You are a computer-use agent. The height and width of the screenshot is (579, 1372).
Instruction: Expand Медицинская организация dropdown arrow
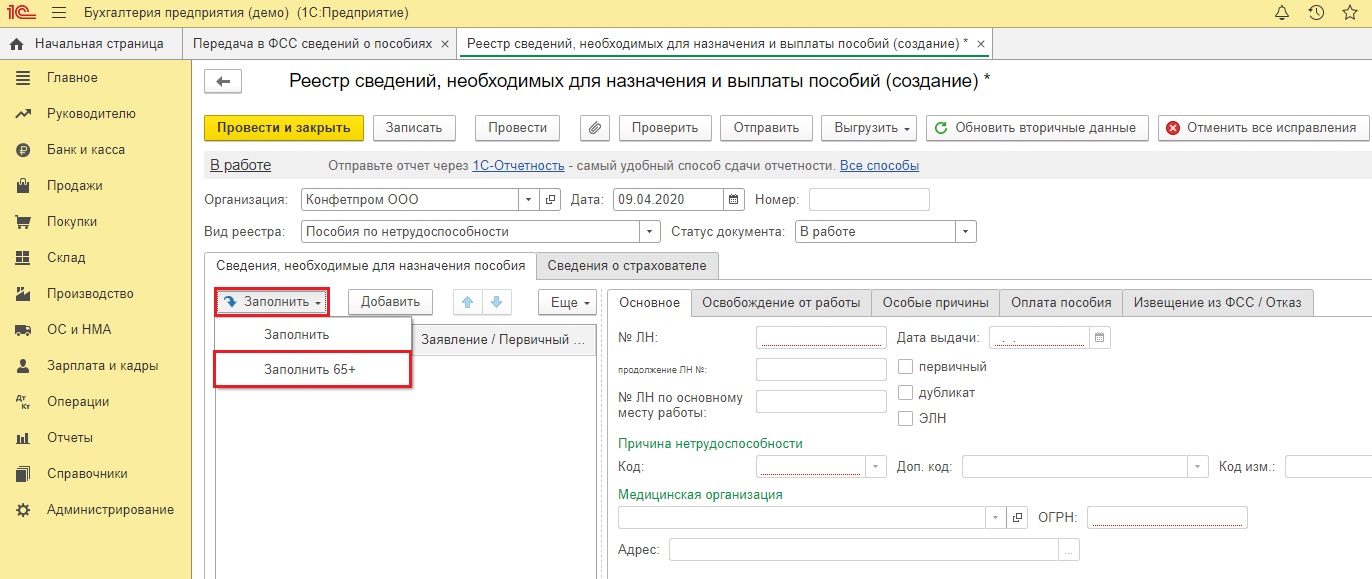(x=996, y=517)
